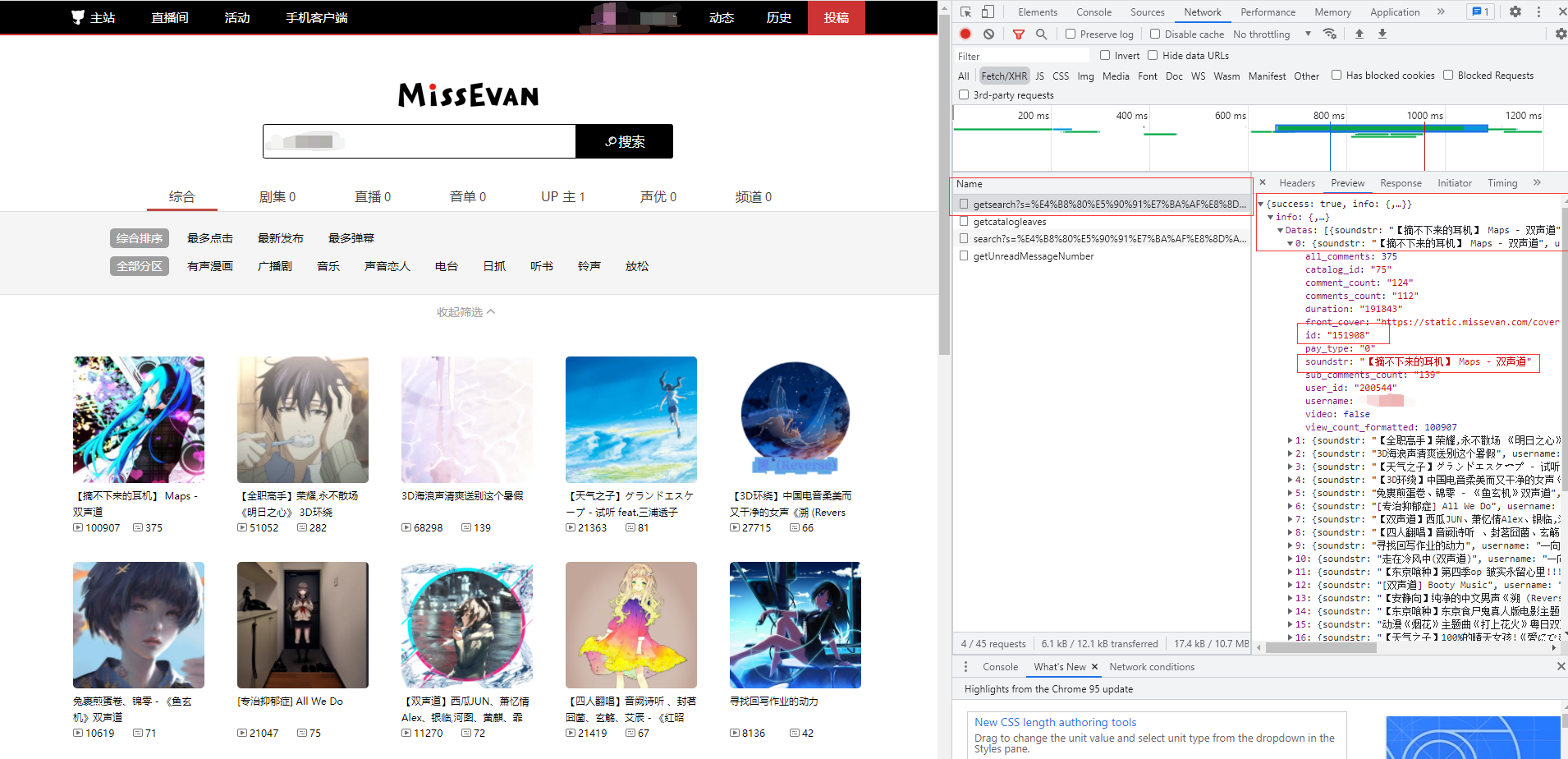Open the 全职高手 荣耀 cover thumbnail
The height and width of the screenshot is (759, 1568).
click(303, 420)
